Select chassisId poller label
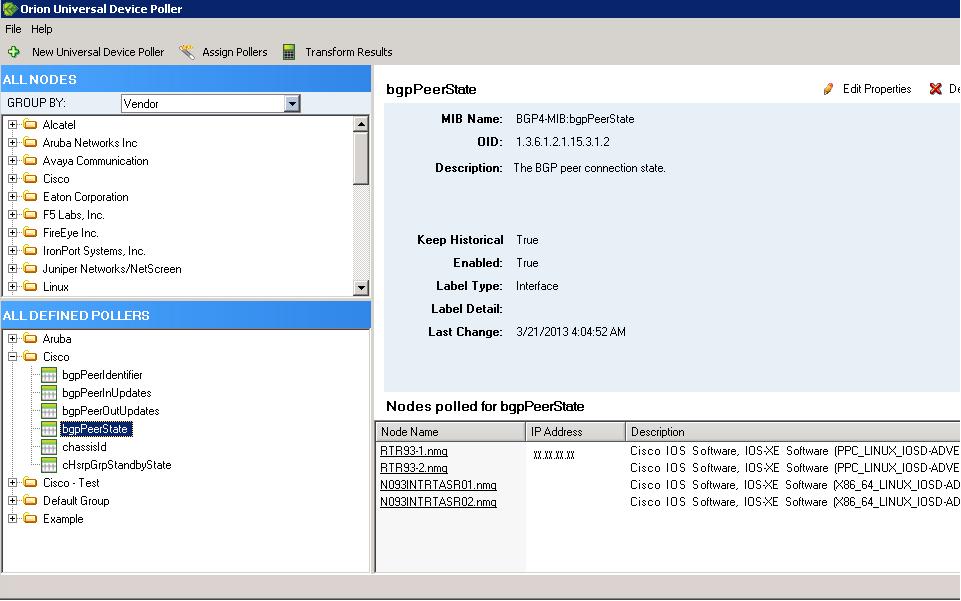This screenshot has height=601, width=961. pos(85,447)
